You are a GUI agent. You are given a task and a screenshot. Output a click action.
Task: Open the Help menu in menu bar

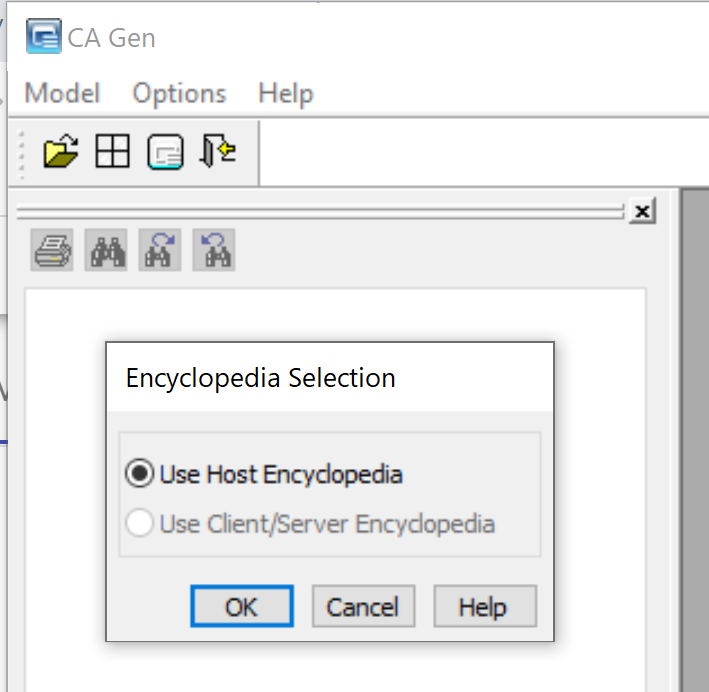pyautogui.click(x=286, y=94)
